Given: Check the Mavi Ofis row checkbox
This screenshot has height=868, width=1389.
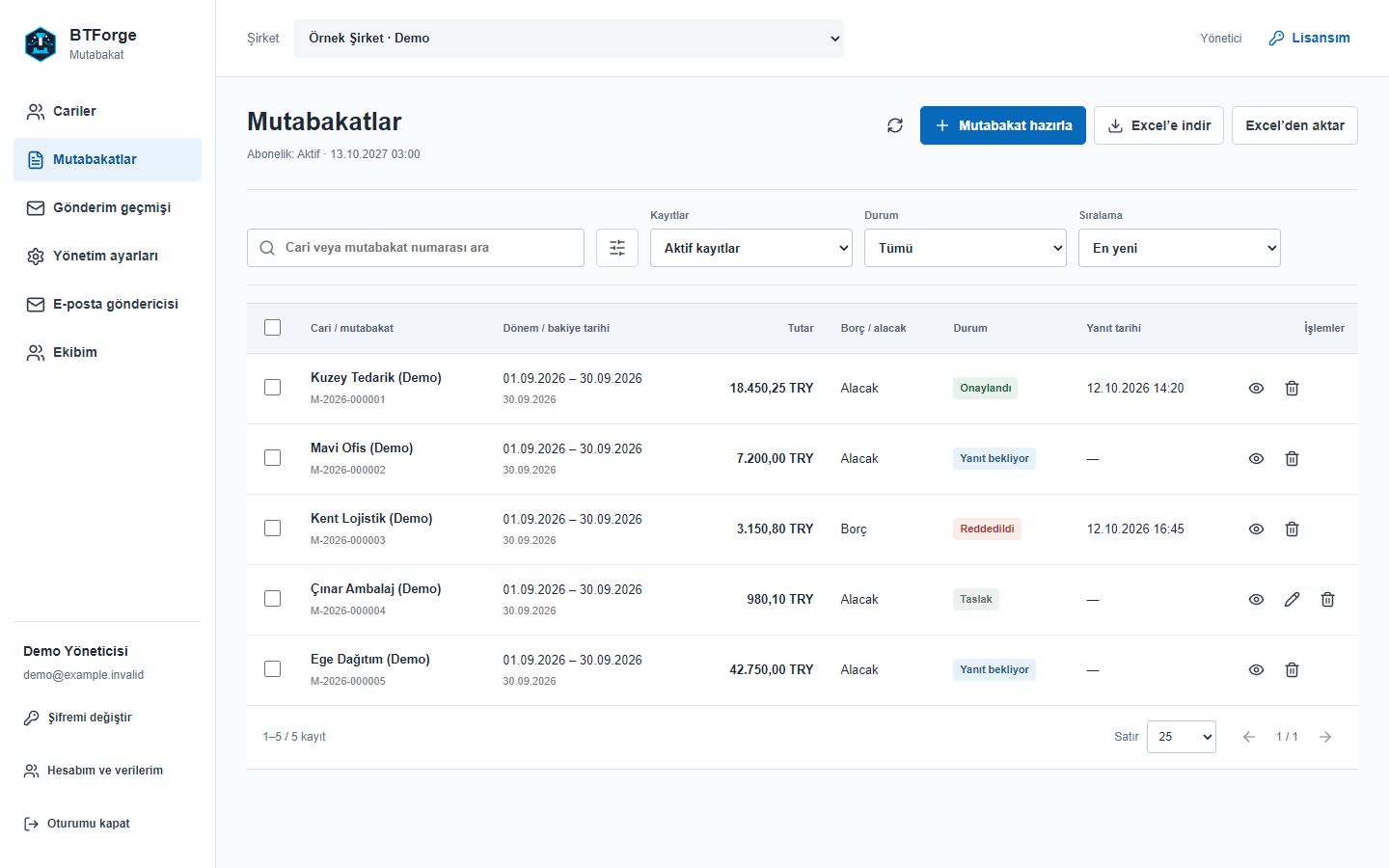Looking at the screenshot, I should click(272, 457).
